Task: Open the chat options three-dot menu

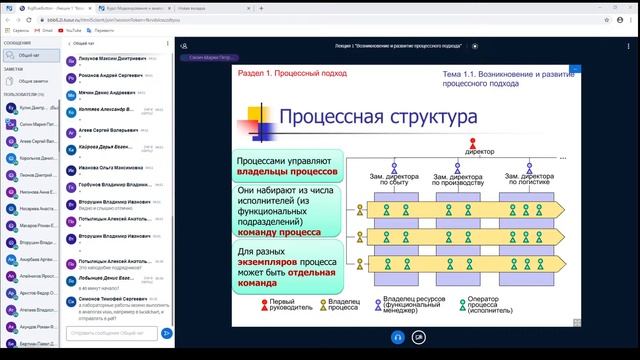Action: 167,43
